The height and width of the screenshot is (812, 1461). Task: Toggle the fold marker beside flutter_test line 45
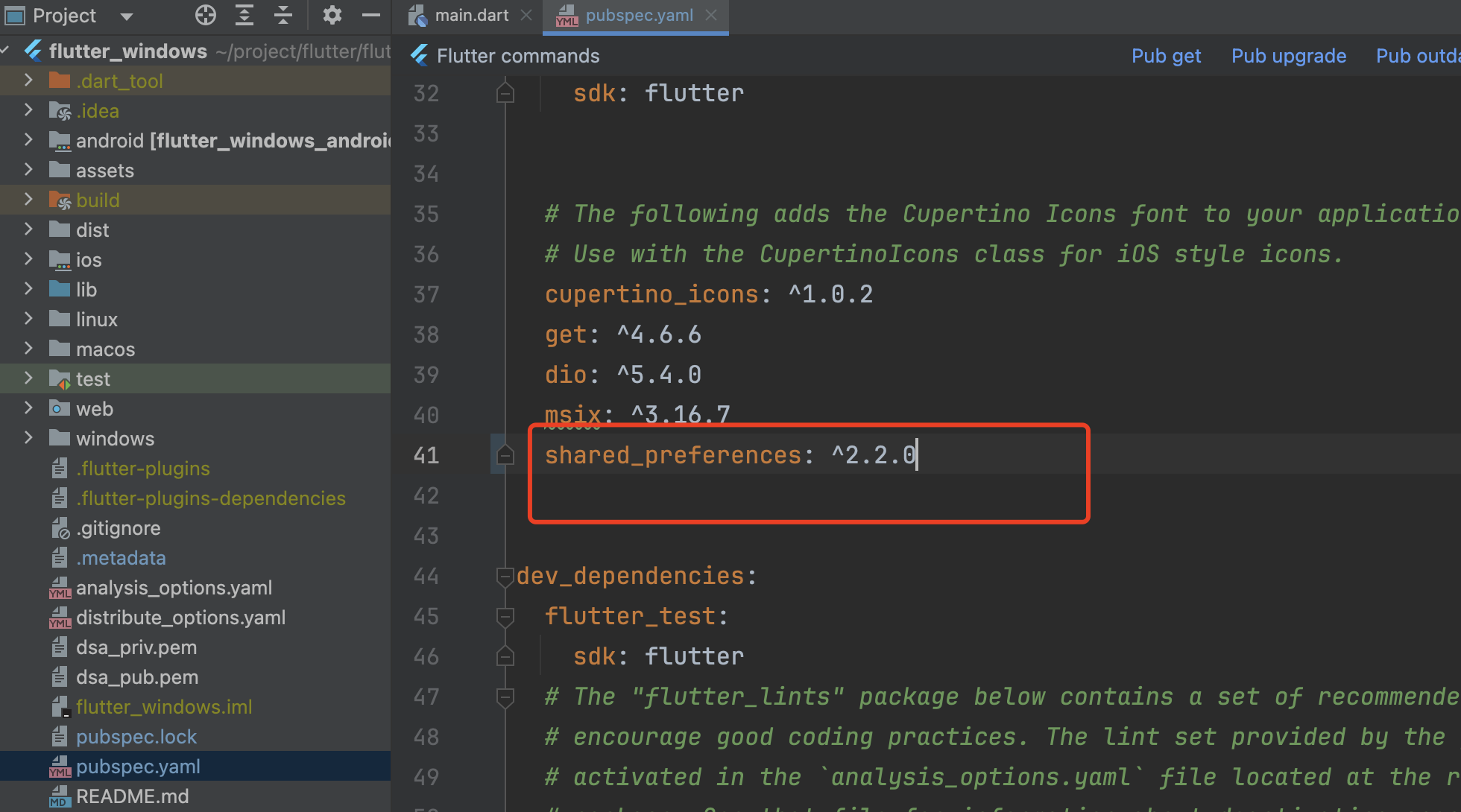pos(505,616)
